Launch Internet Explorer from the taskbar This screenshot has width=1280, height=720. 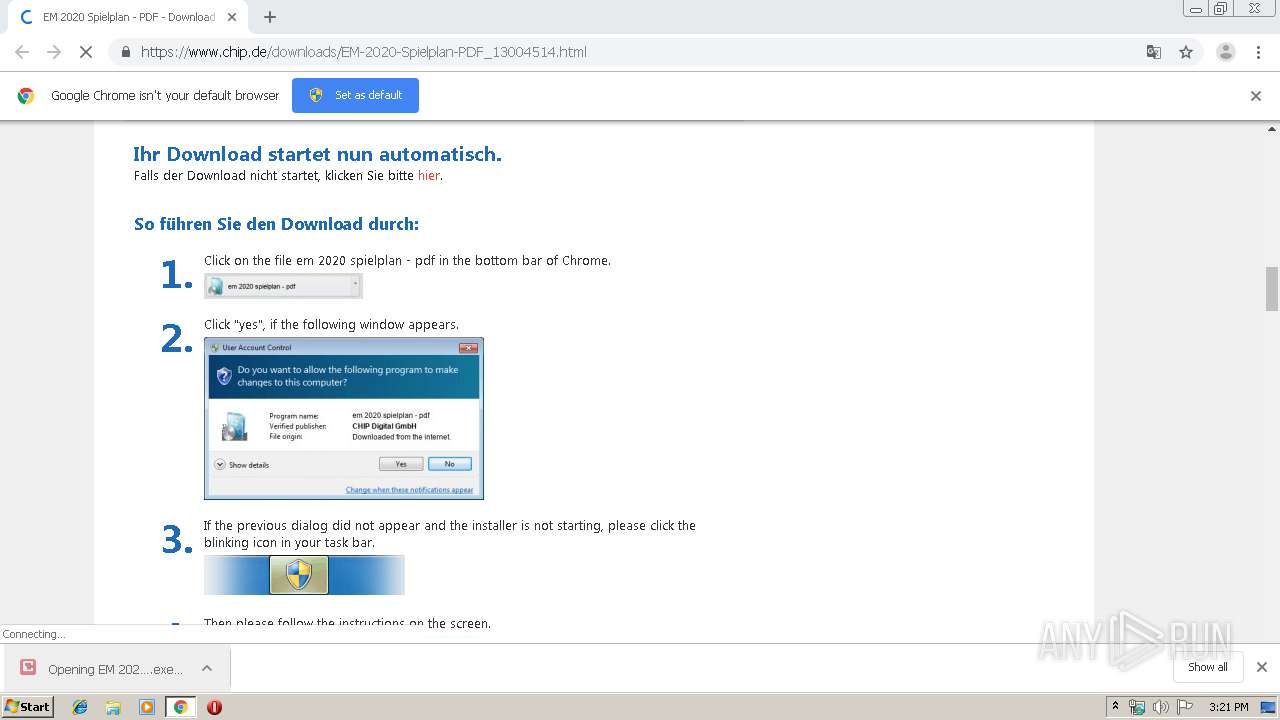(80, 707)
